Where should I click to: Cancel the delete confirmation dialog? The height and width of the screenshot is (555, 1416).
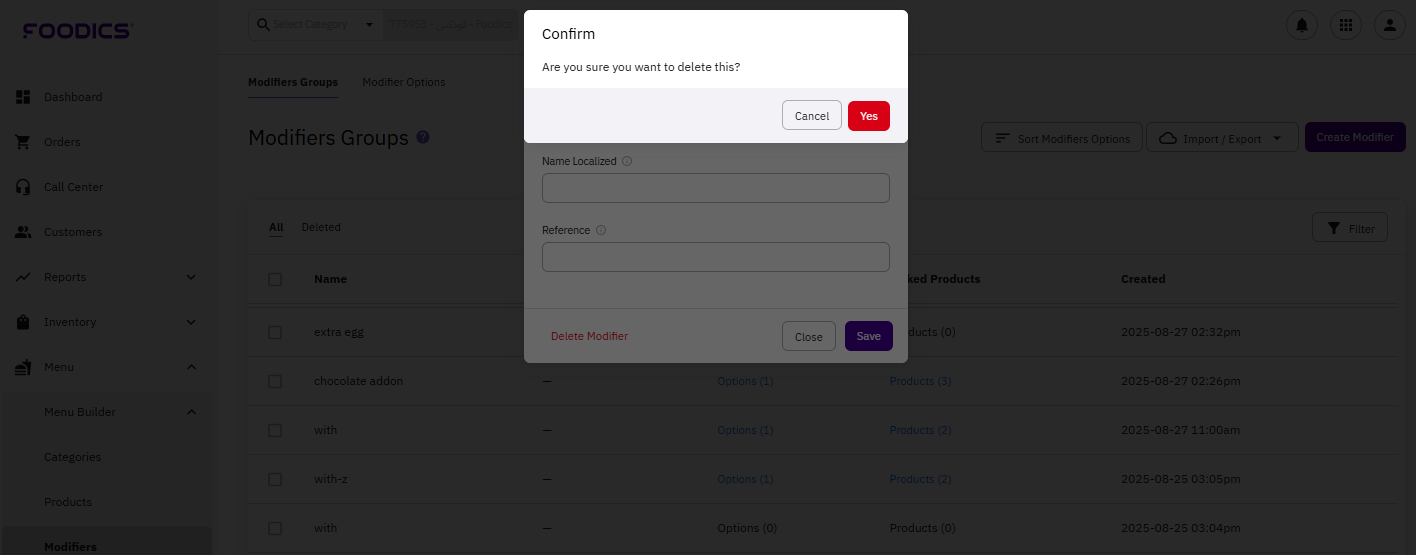click(811, 116)
